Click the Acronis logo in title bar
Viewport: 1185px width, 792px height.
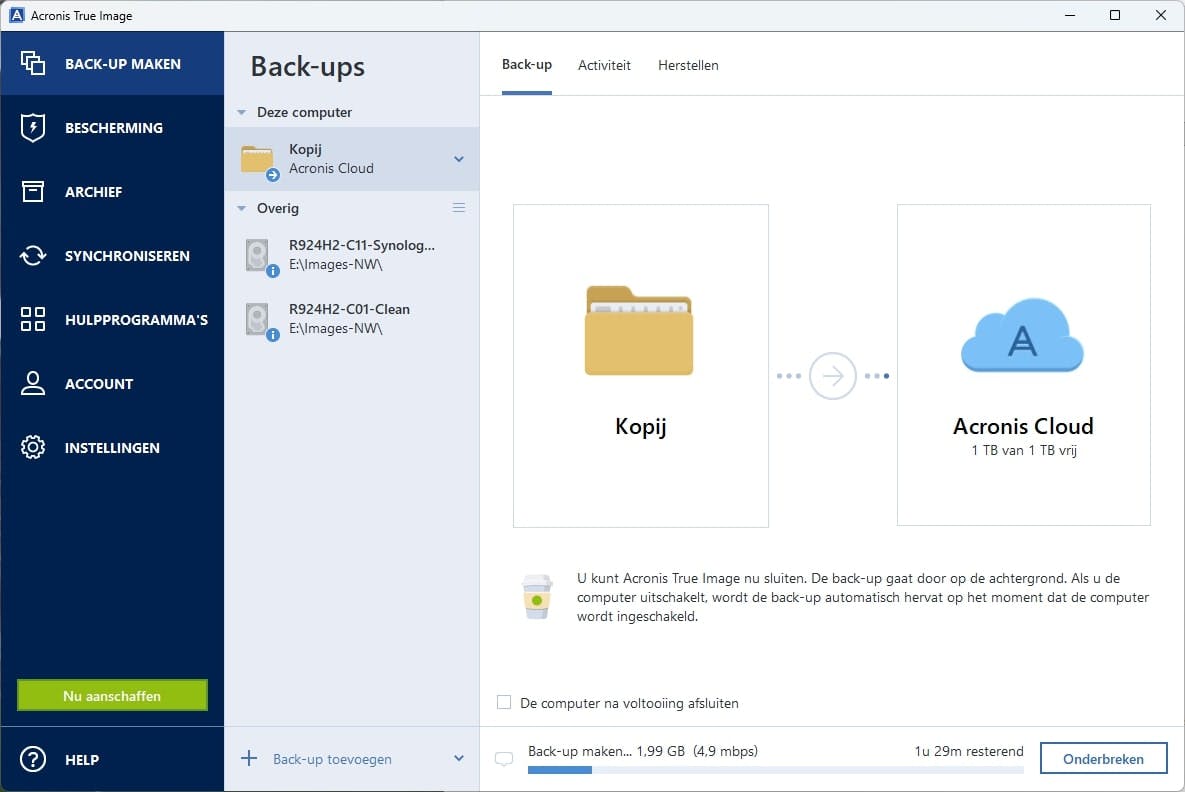17,15
